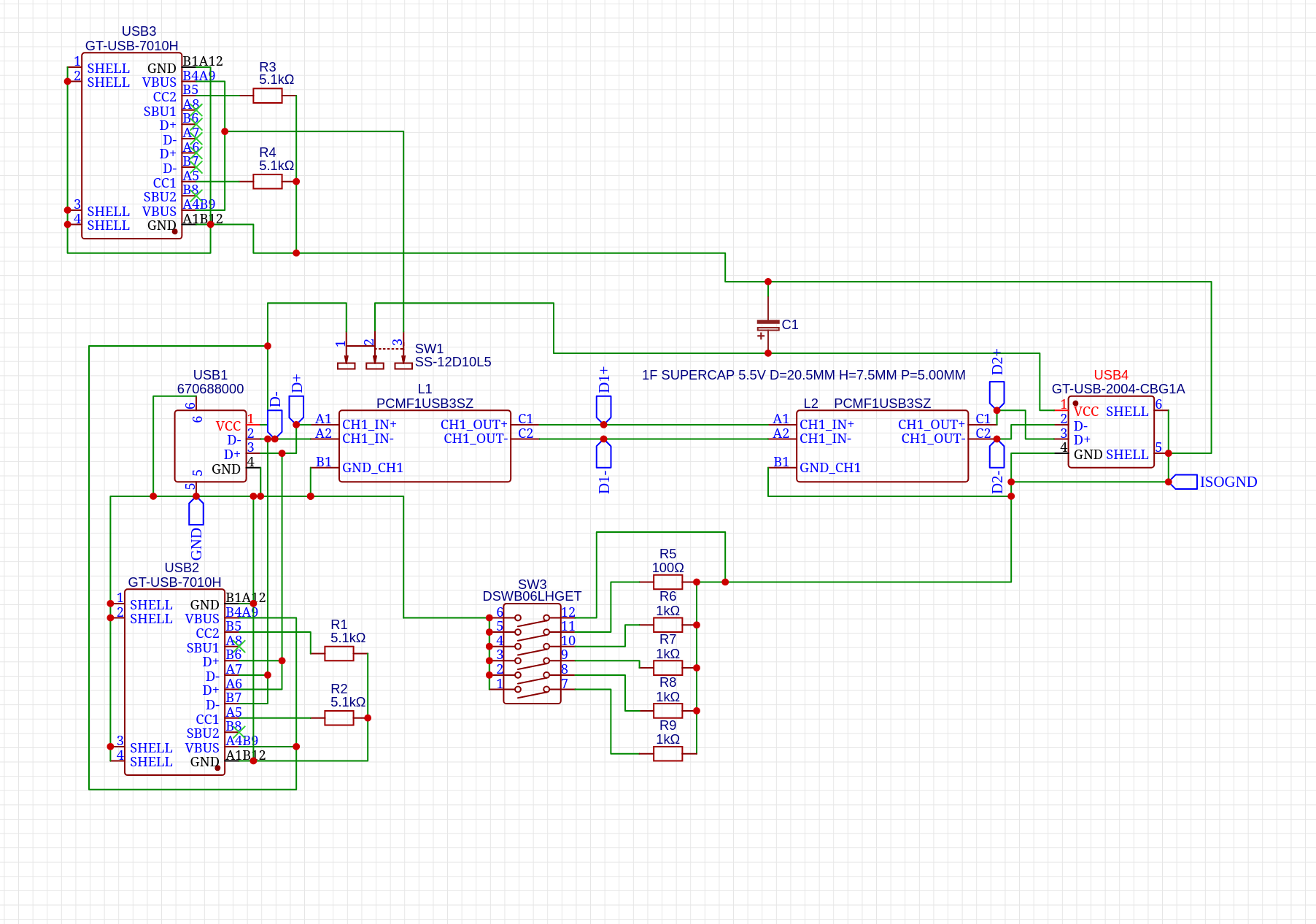1316x924 pixels.
Task: Click the GND_CH1 pin label on L1
Action: (x=373, y=468)
